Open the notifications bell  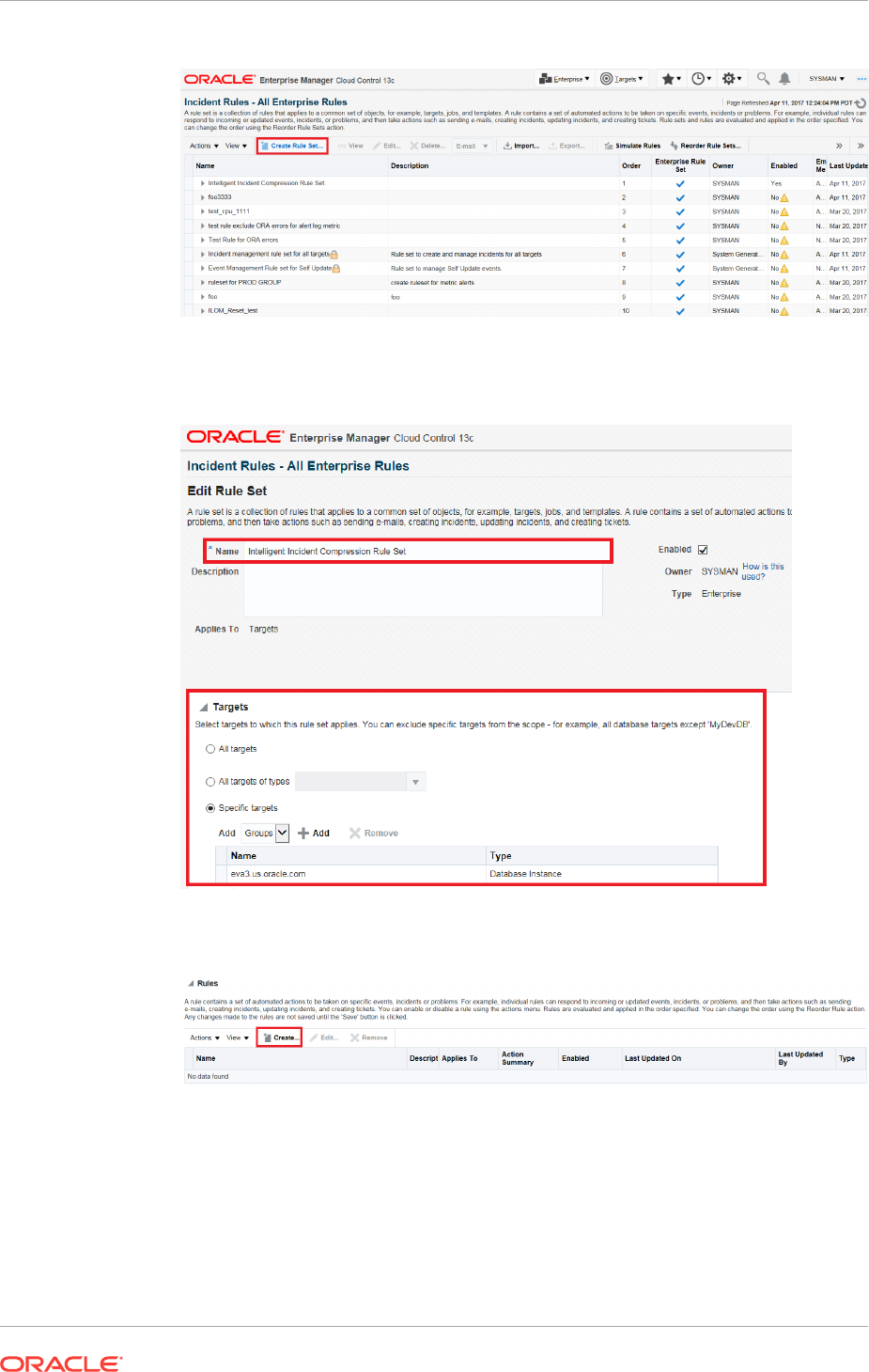pyautogui.click(x=784, y=79)
